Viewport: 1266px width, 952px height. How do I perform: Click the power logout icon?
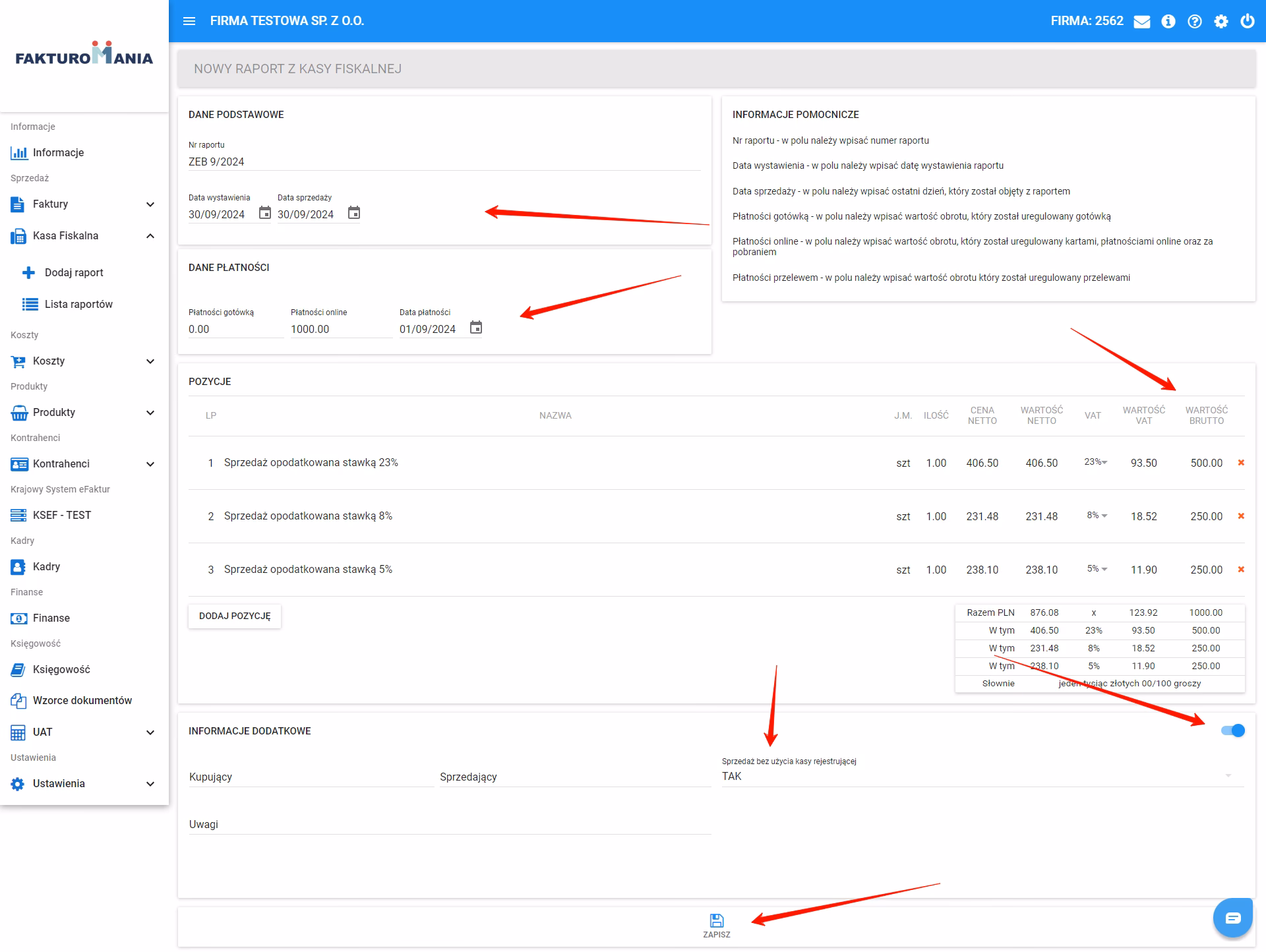tap(1247, 21)
